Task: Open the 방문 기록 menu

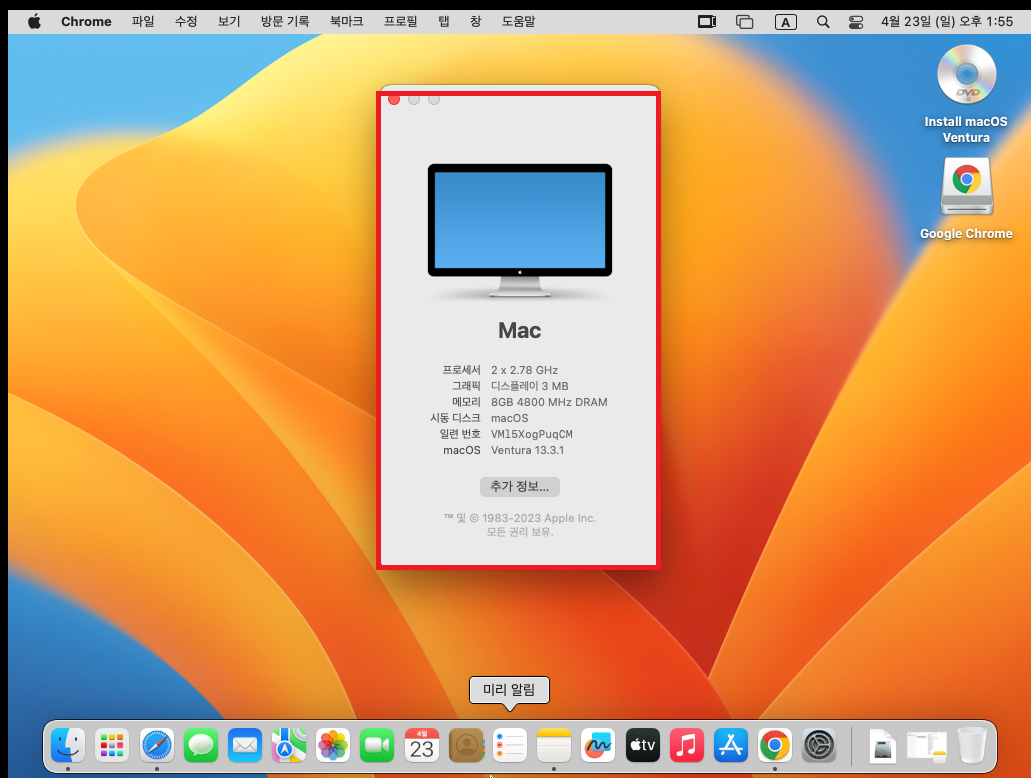Action: [x=285, y=22]
